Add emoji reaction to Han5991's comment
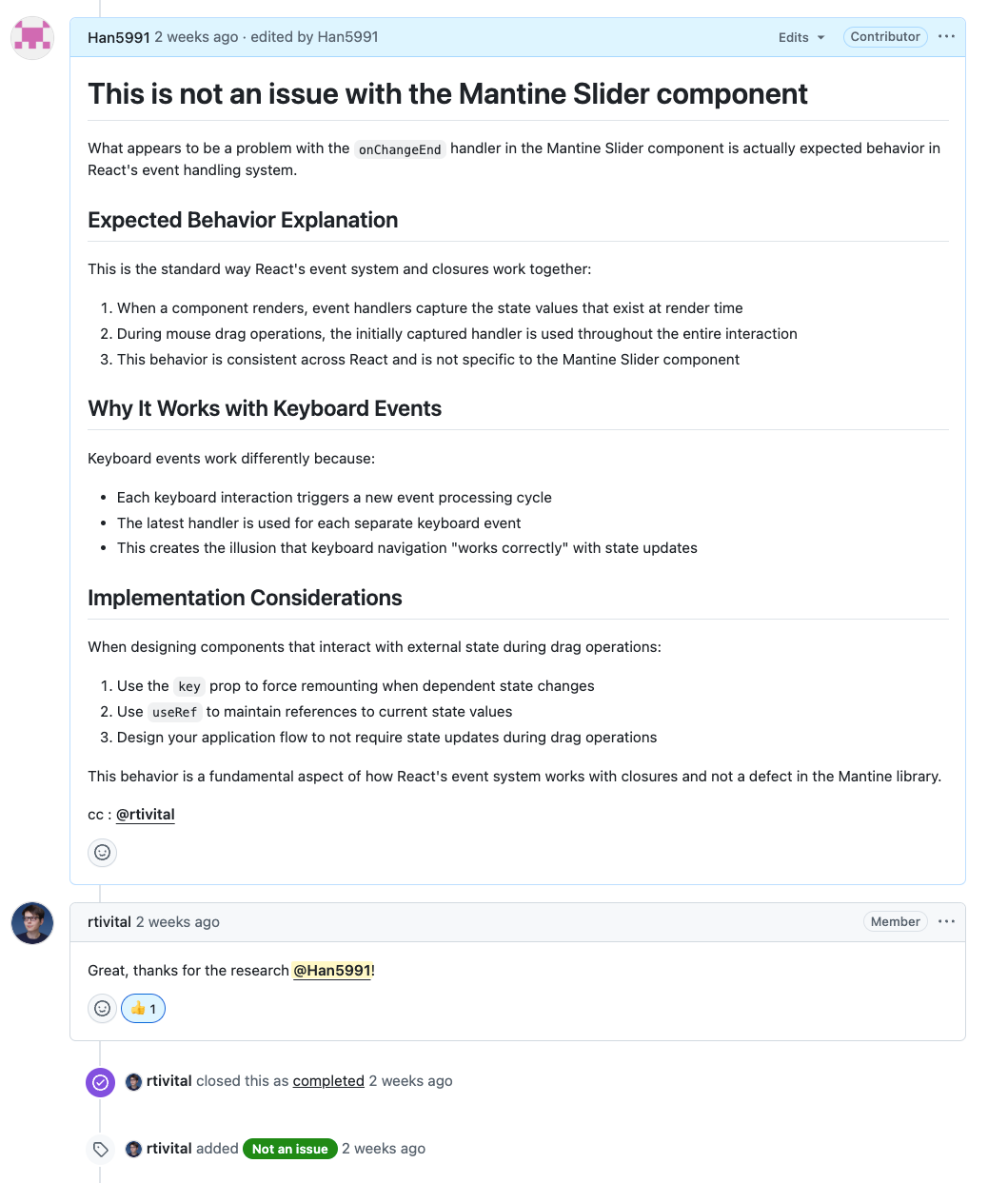Viewport: 1008px width, 1183px height. [103, 852]
